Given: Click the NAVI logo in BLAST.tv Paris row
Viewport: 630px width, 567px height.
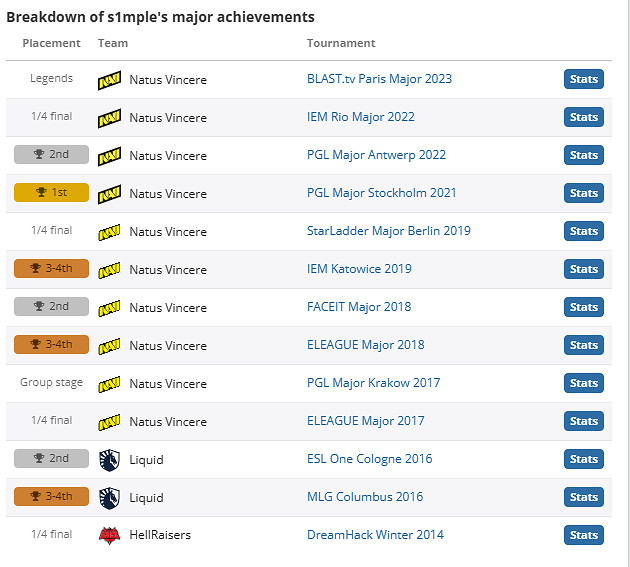Looking at the screenshot, I should (109, 80).
